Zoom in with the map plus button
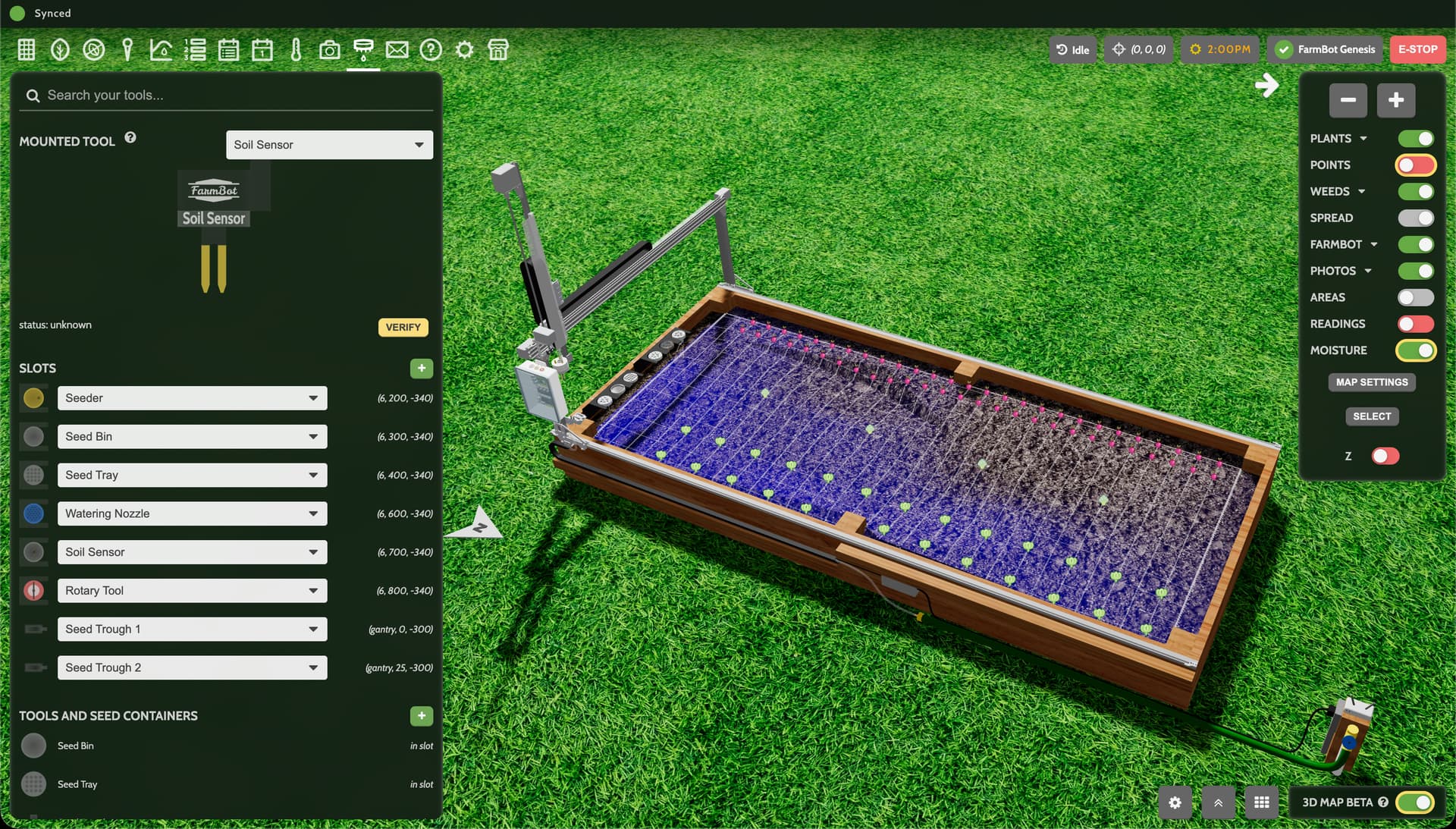This screenshot has width=1456, height=829. [x=1395, y=100]
